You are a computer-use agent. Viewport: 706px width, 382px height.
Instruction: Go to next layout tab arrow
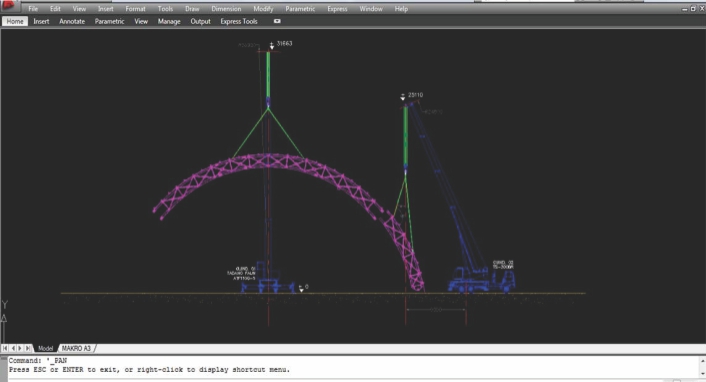[x=20, y=348]
